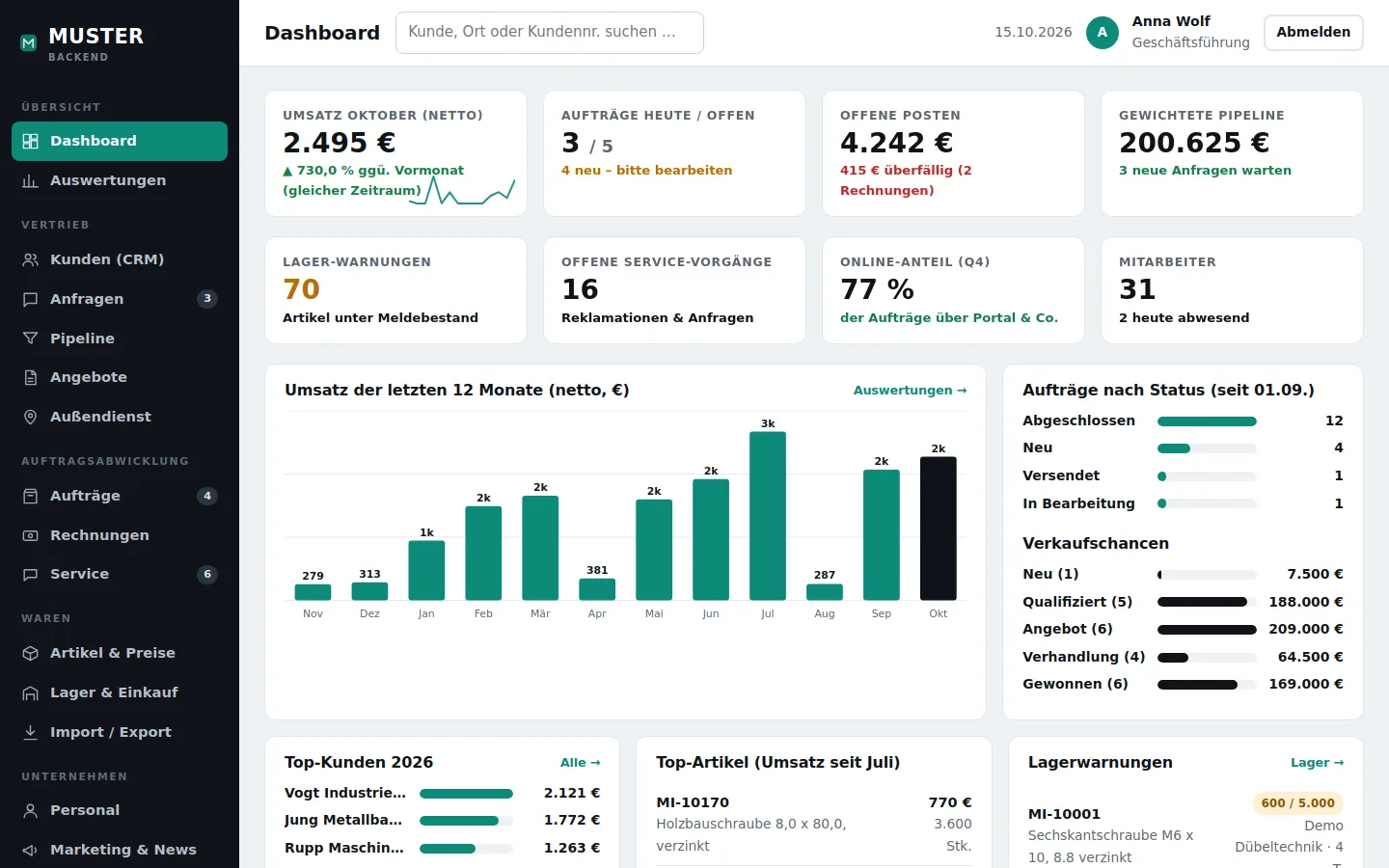Click the customer search input field
The width and height of the screenshot is (1389, 868).
pos(550,32)
